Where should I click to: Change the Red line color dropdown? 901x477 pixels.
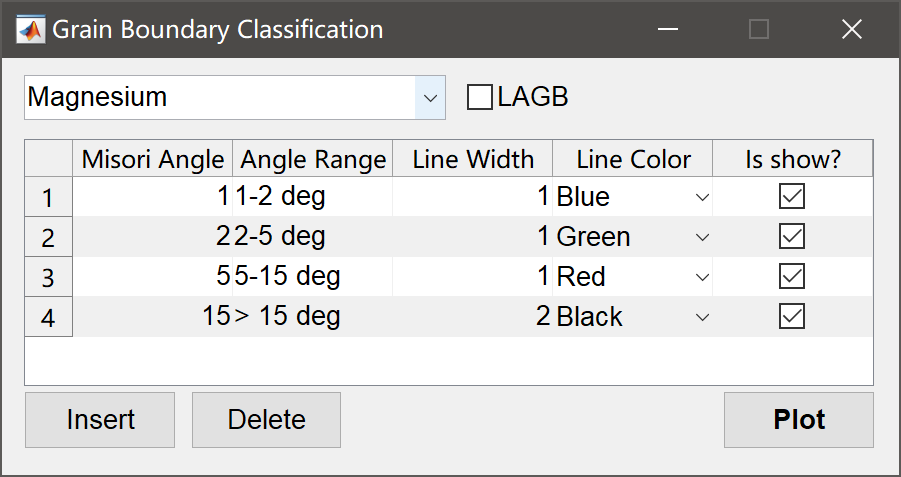tap(702, 277)
